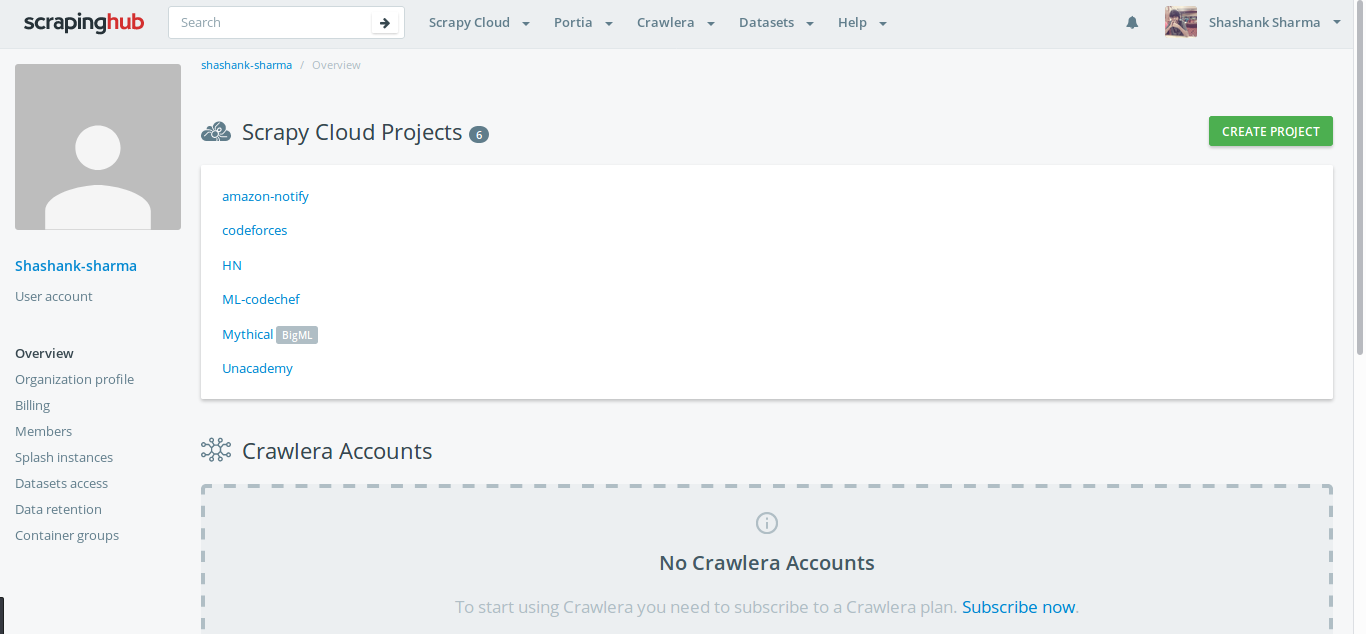Click the BigML badge next to Mythical

(297, 335)
